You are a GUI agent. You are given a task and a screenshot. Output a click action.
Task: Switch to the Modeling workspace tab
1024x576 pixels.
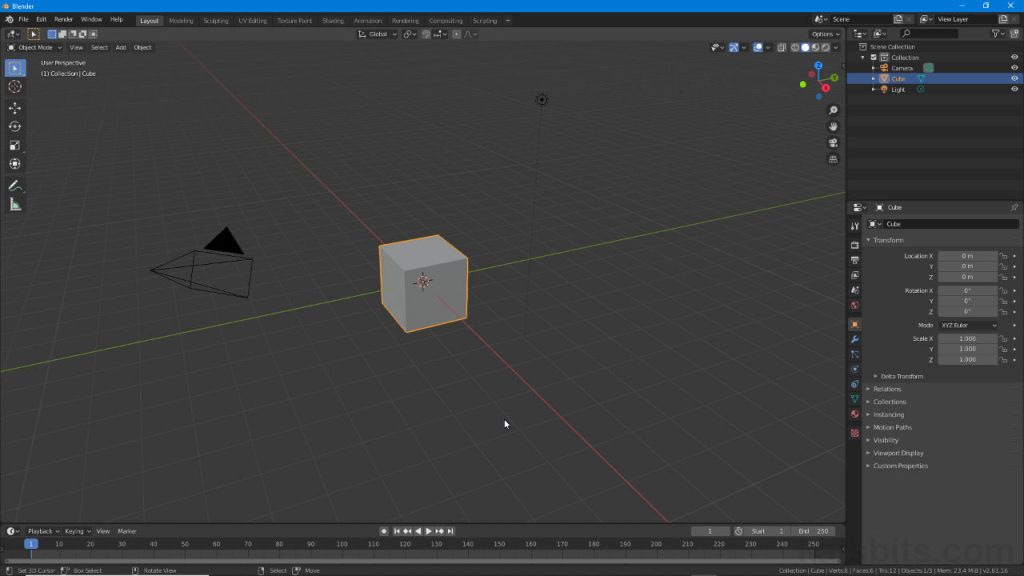click(182, 19)
